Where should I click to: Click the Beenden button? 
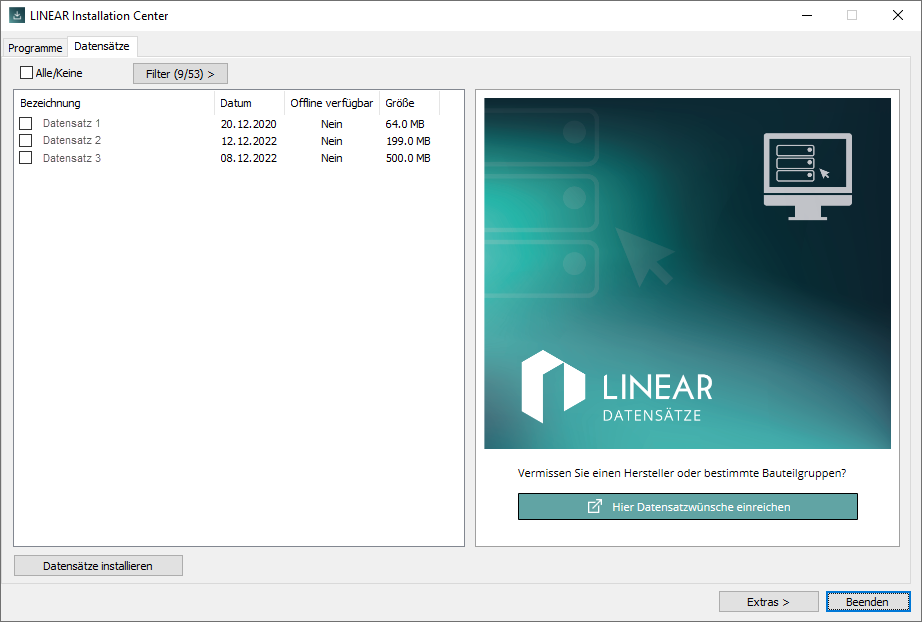tap(868, 602)
